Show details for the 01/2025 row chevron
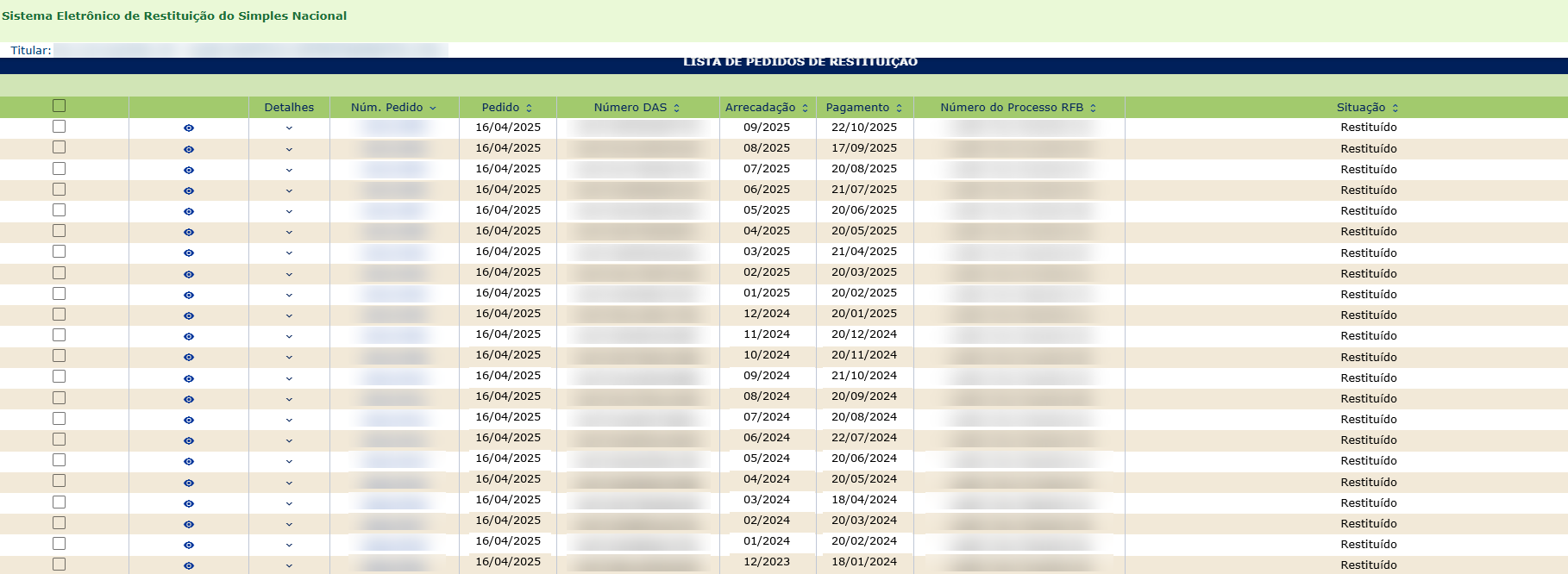This screenshot has width=1568, height=574. point(289,295)
